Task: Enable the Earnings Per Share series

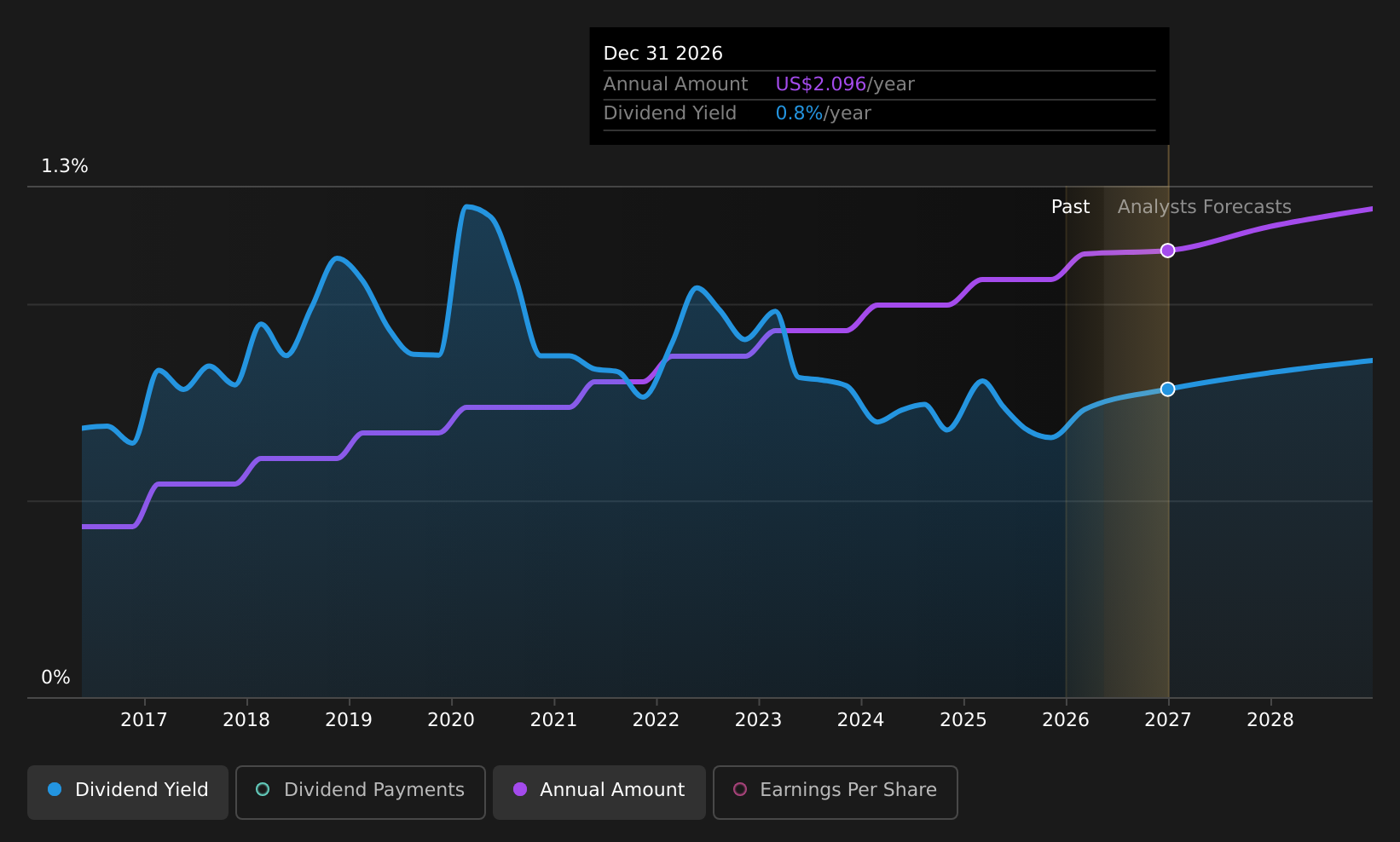Action: tap(835, 792)
